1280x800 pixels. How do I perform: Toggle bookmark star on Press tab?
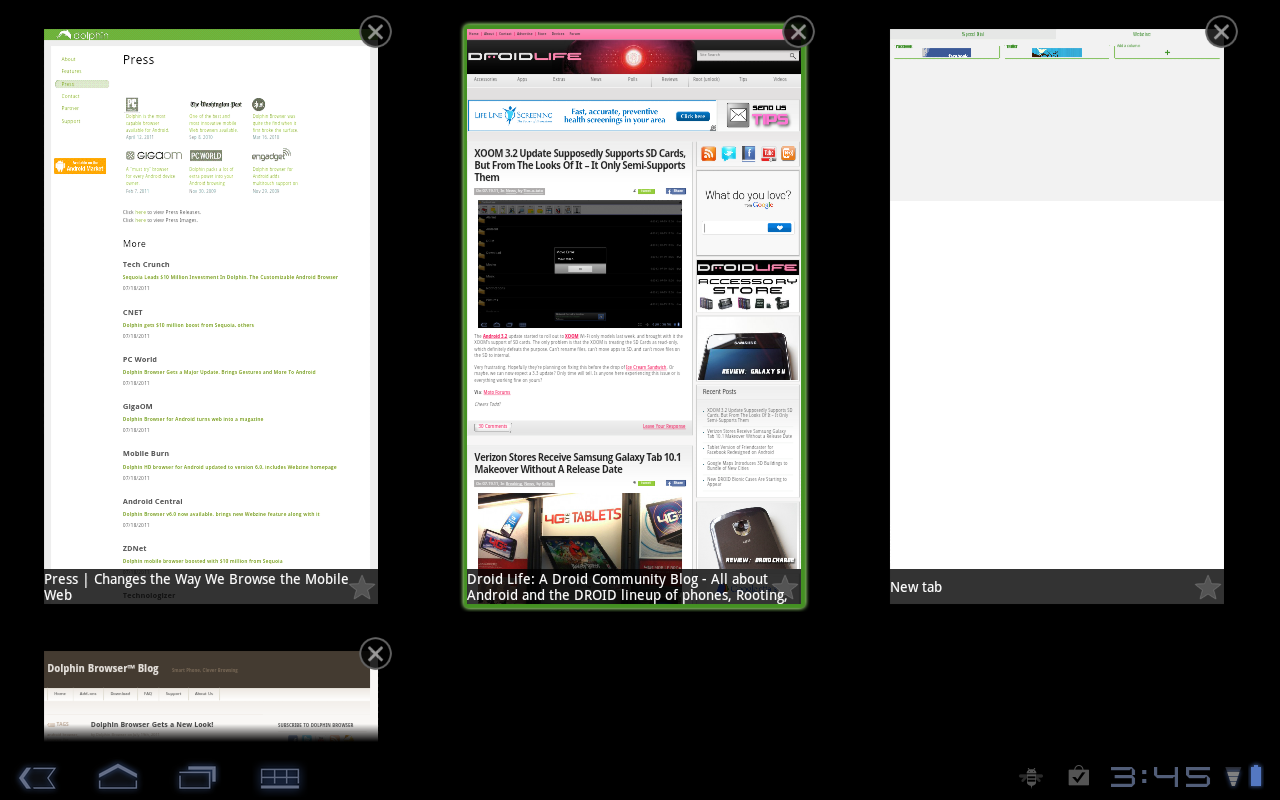[361, 587]
